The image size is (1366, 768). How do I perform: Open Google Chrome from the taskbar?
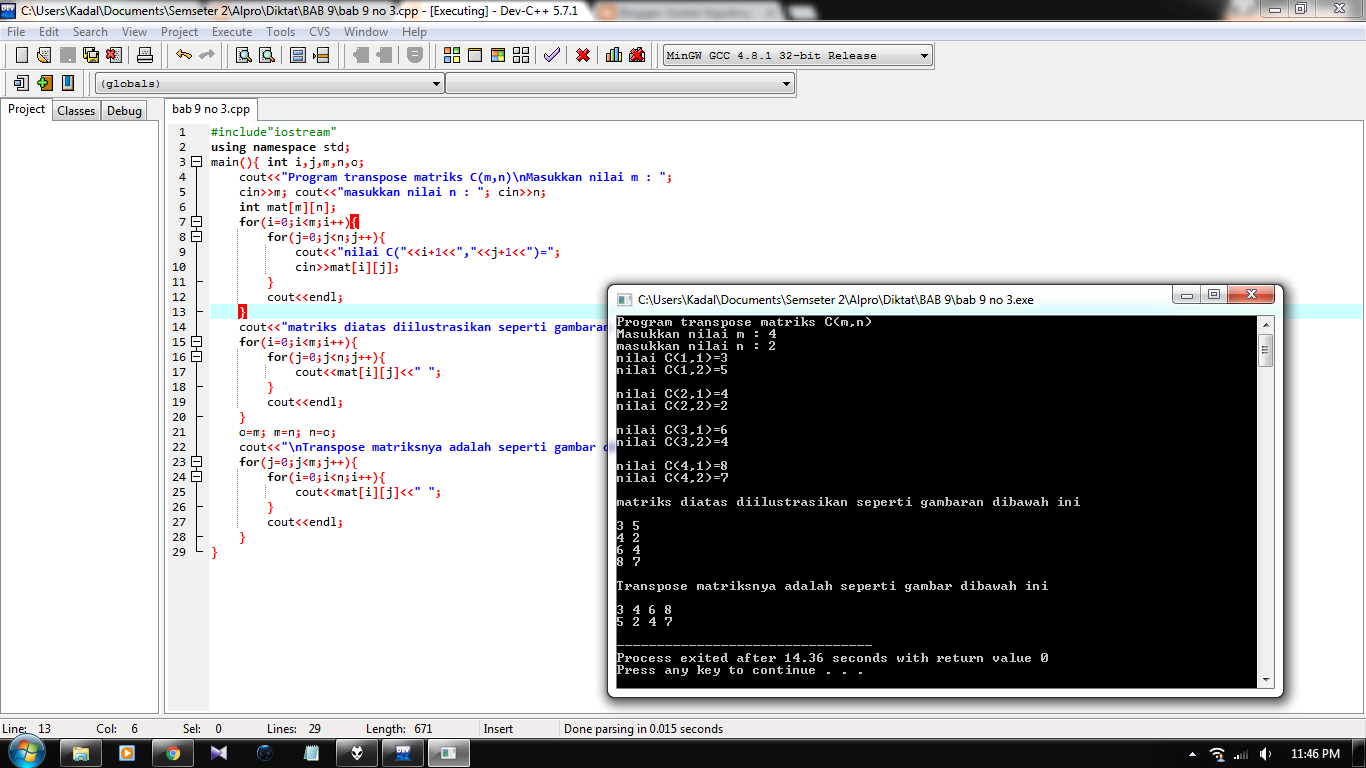point(174,753)
